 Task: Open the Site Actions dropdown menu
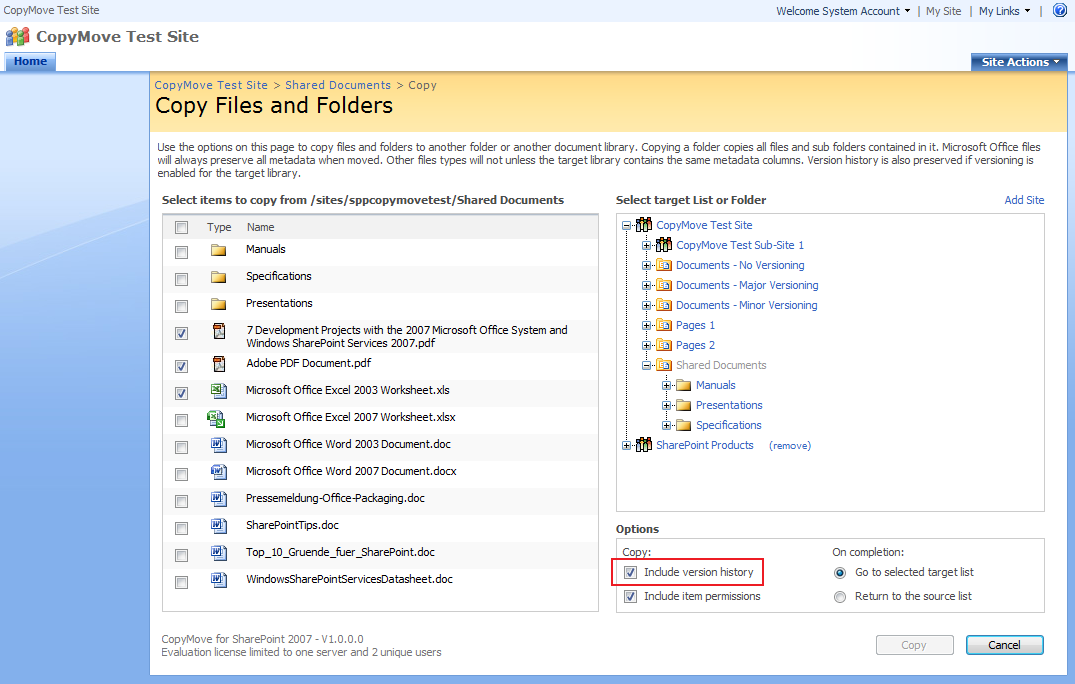click(1019, 62)
